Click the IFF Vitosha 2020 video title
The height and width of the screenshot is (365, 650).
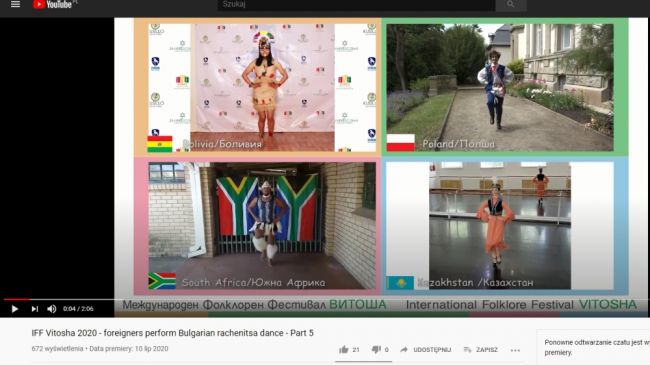click(x=172, y=333)
